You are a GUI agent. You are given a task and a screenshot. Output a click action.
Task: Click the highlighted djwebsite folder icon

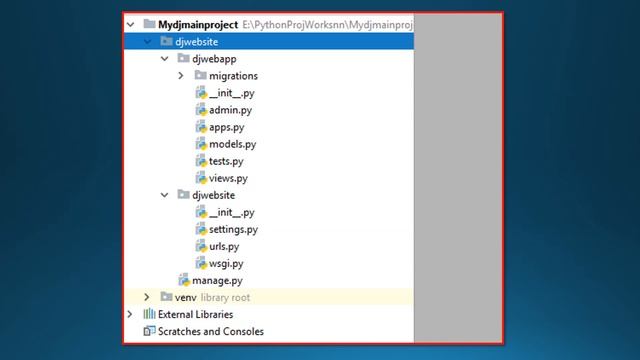tap(166, 41)
